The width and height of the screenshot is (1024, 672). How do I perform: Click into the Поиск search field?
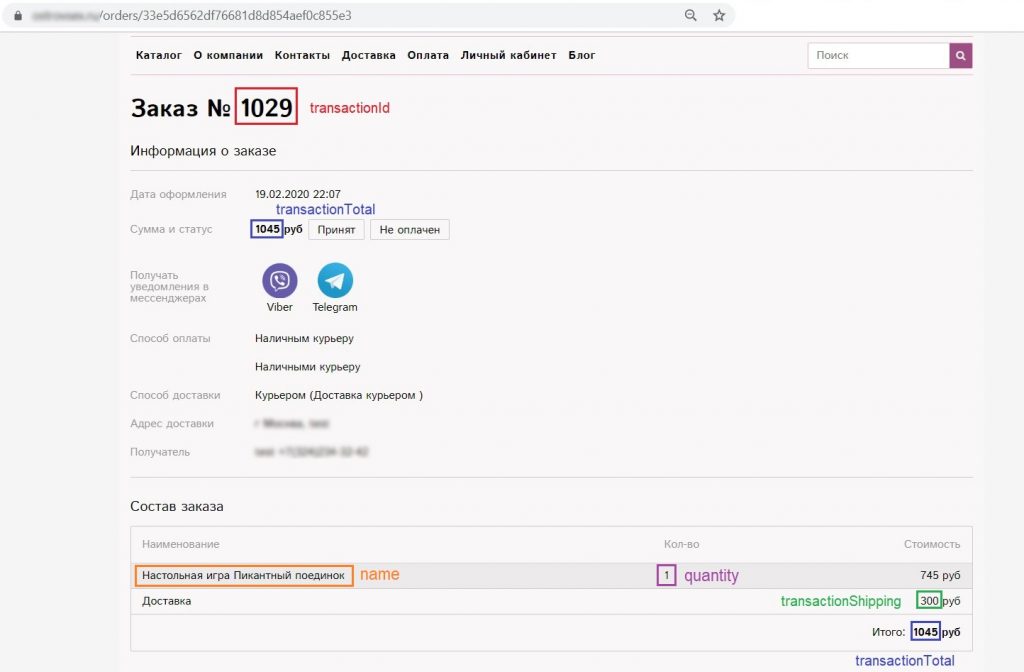coord(877,56)
